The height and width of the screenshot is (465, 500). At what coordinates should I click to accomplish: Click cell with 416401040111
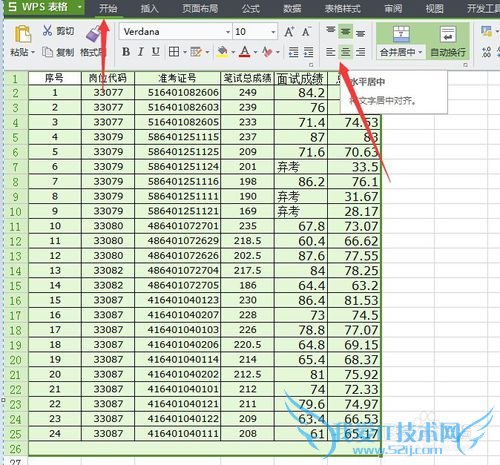177,434
